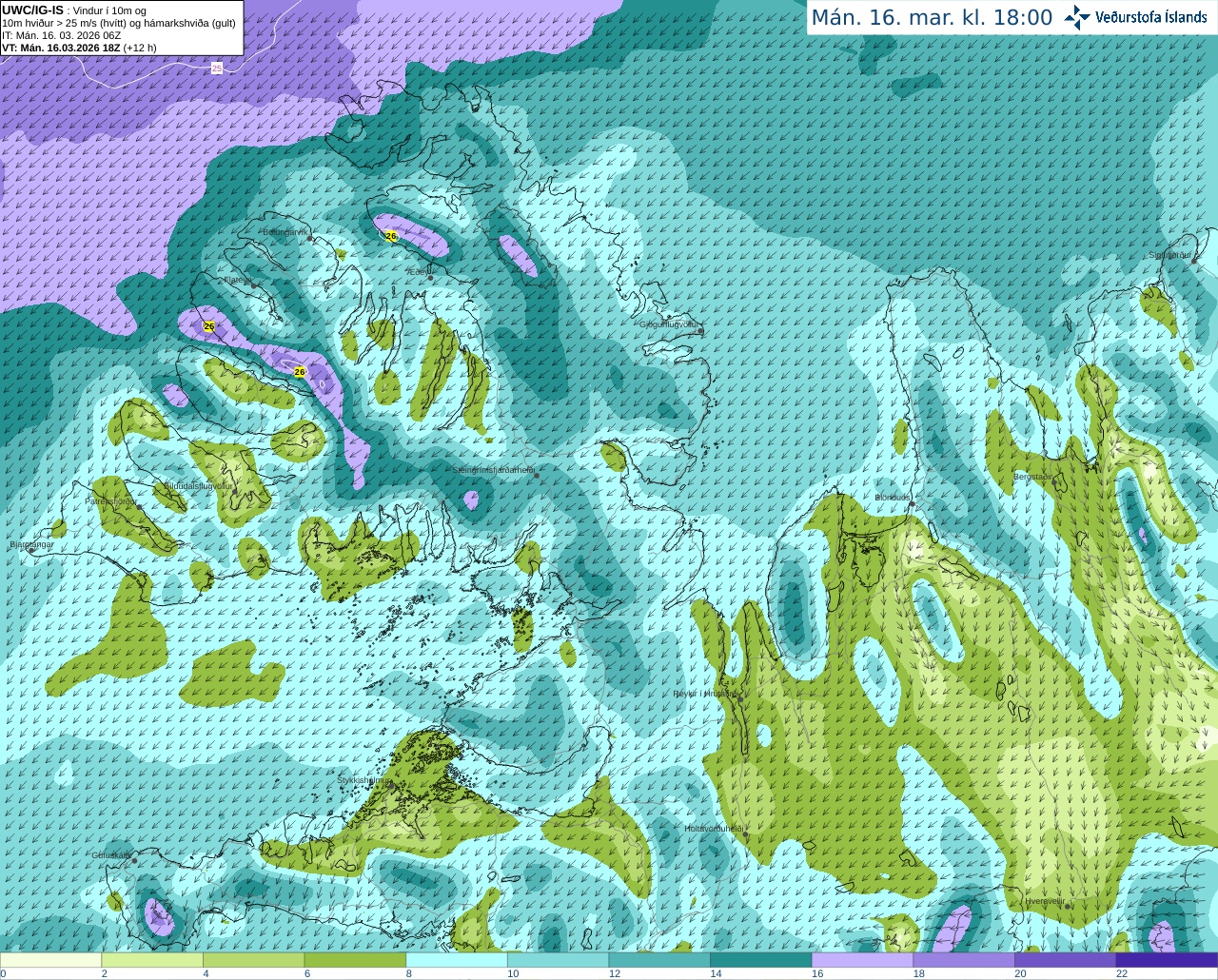This screenshot has height=980, width=1218.
Task: Click the darkest purple legend swatch above 22
Action: [x=1167, y=960]
